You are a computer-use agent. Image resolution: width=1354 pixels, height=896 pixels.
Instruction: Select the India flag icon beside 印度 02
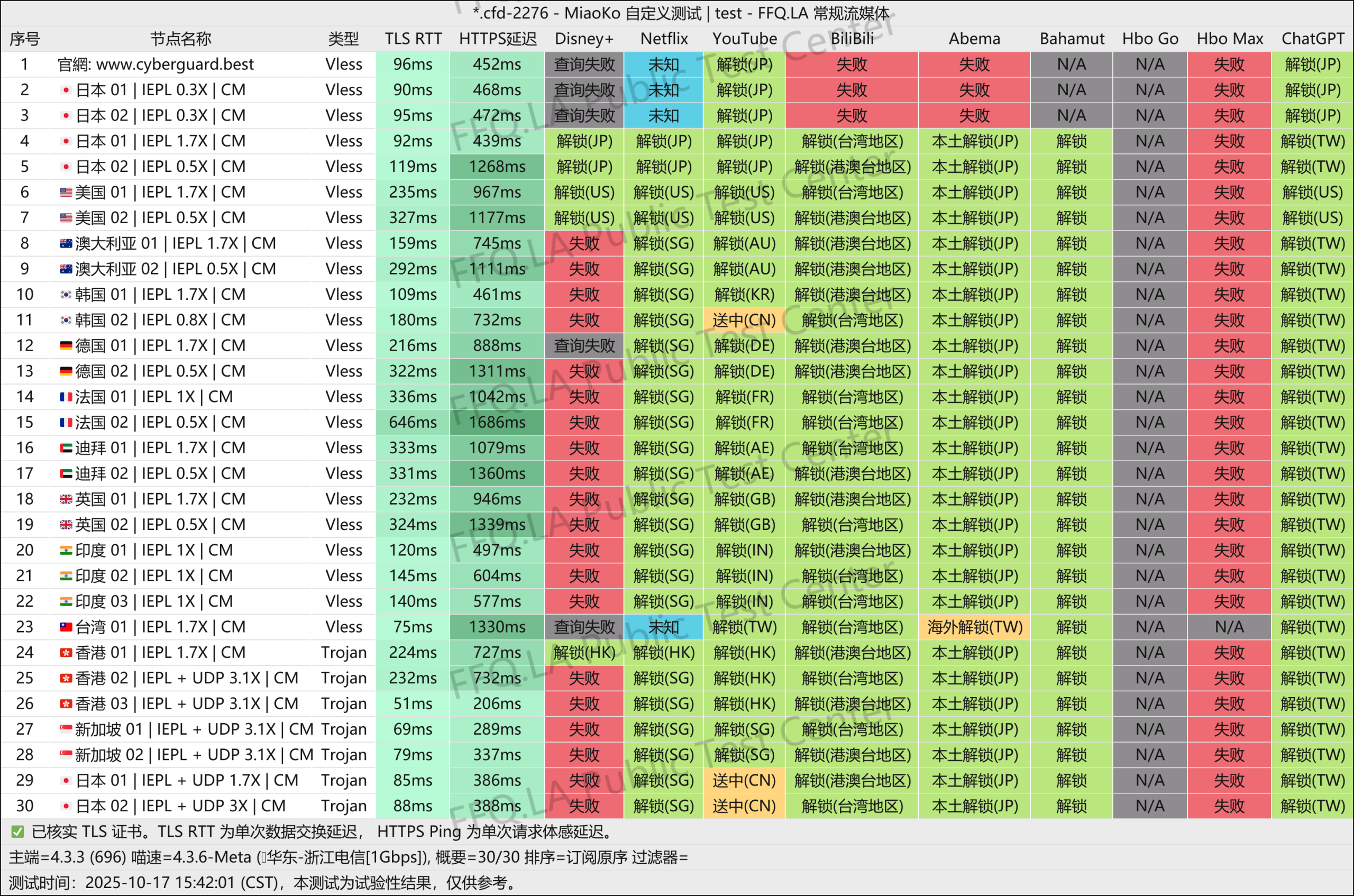pos(66,575)
